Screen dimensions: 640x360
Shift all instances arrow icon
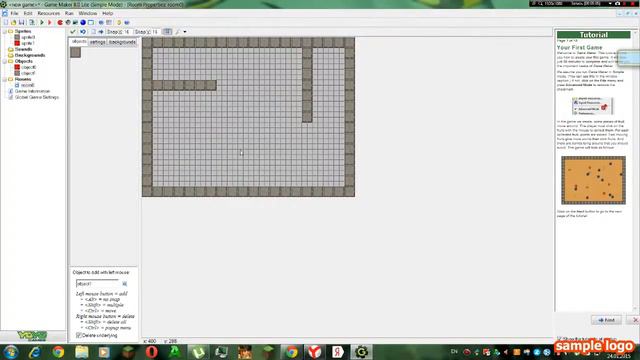[100, 32]
